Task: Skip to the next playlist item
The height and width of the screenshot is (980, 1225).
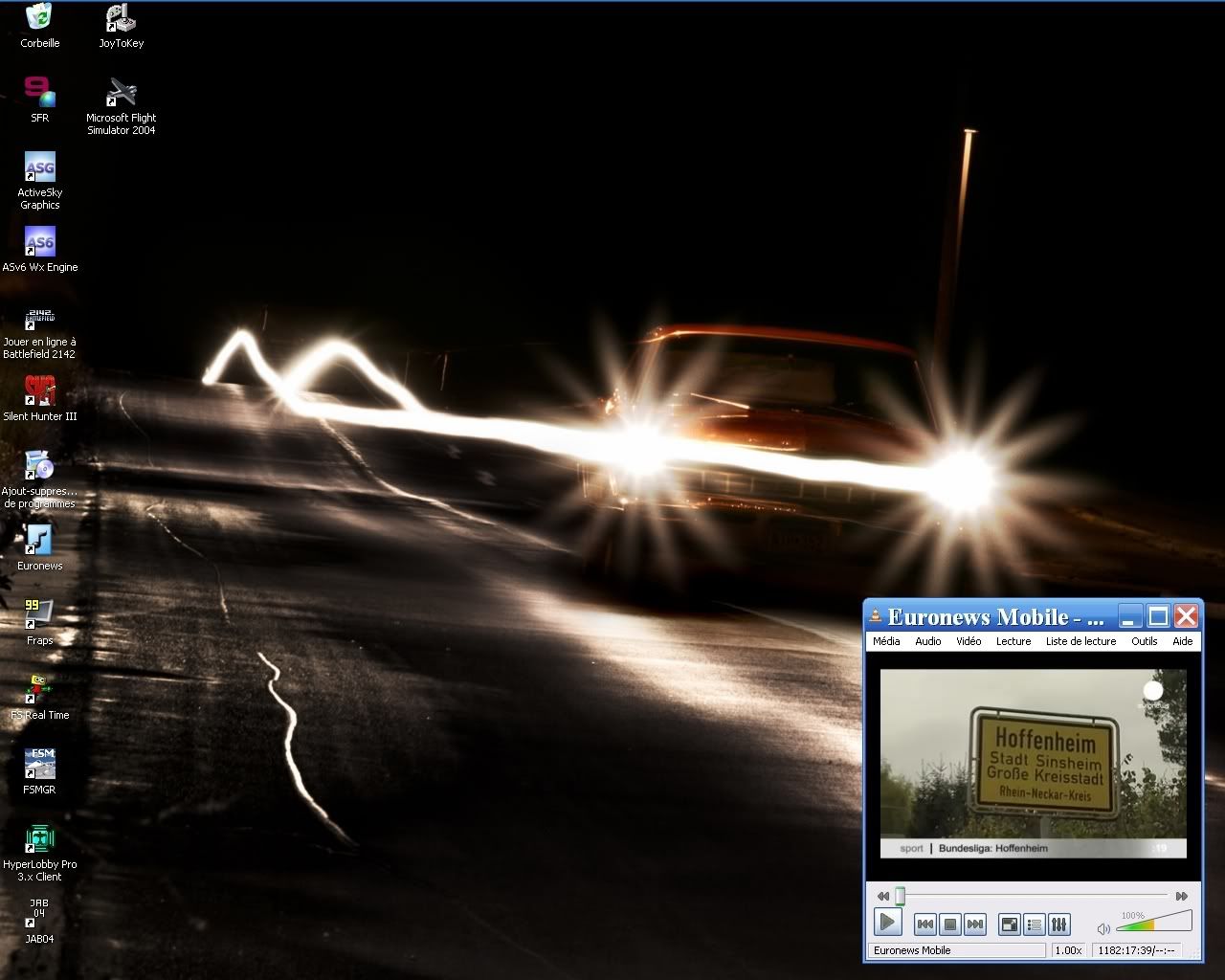Action: [975, 924]
